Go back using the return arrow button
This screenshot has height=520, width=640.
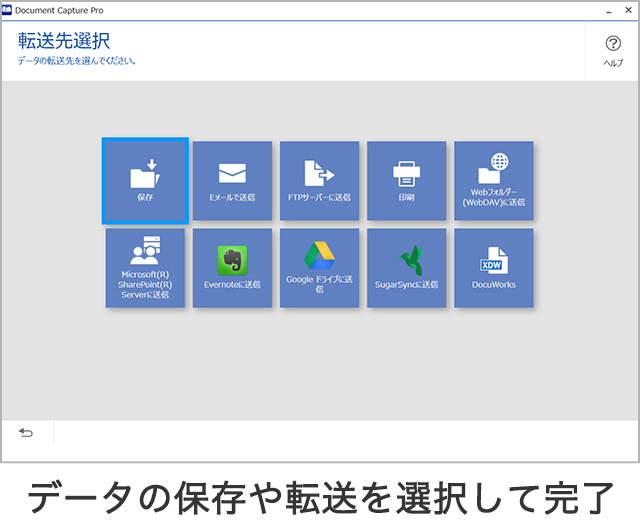point(26,433)
